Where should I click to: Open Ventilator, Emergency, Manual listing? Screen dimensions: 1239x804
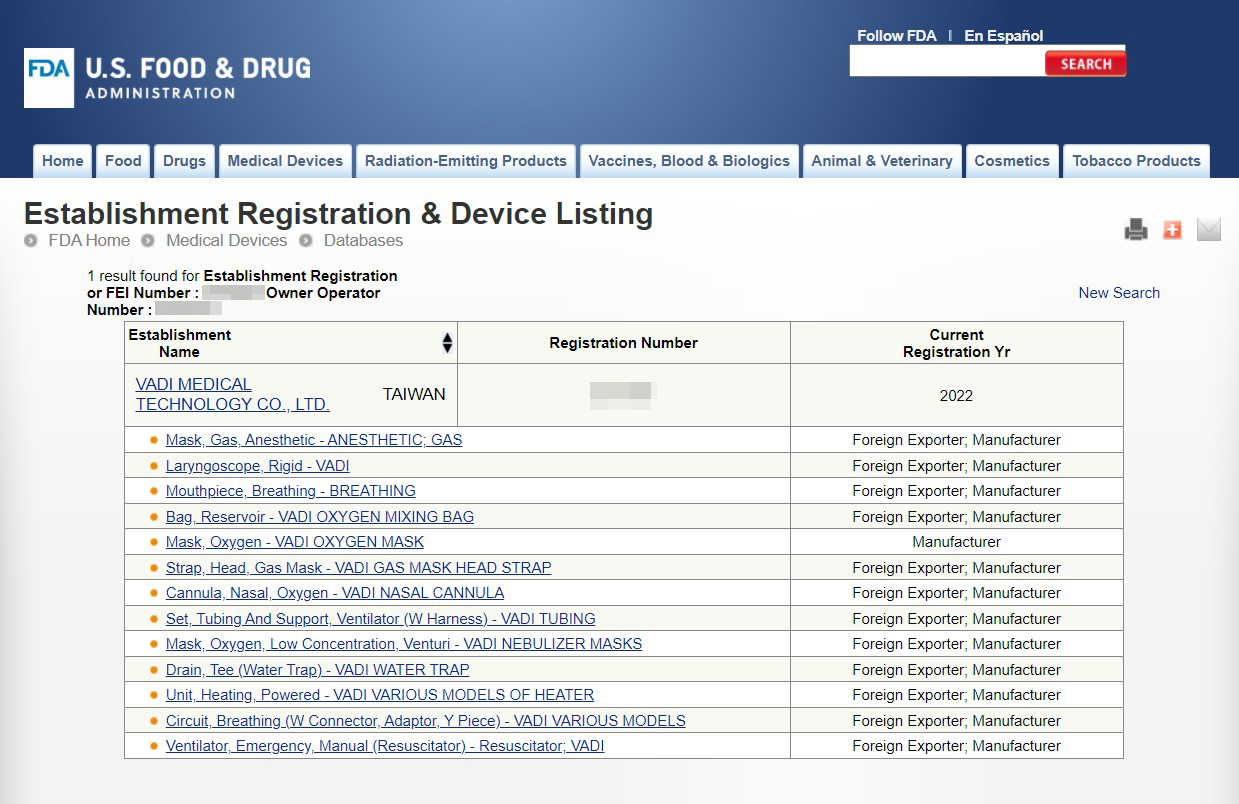click(x=385, y=746)
